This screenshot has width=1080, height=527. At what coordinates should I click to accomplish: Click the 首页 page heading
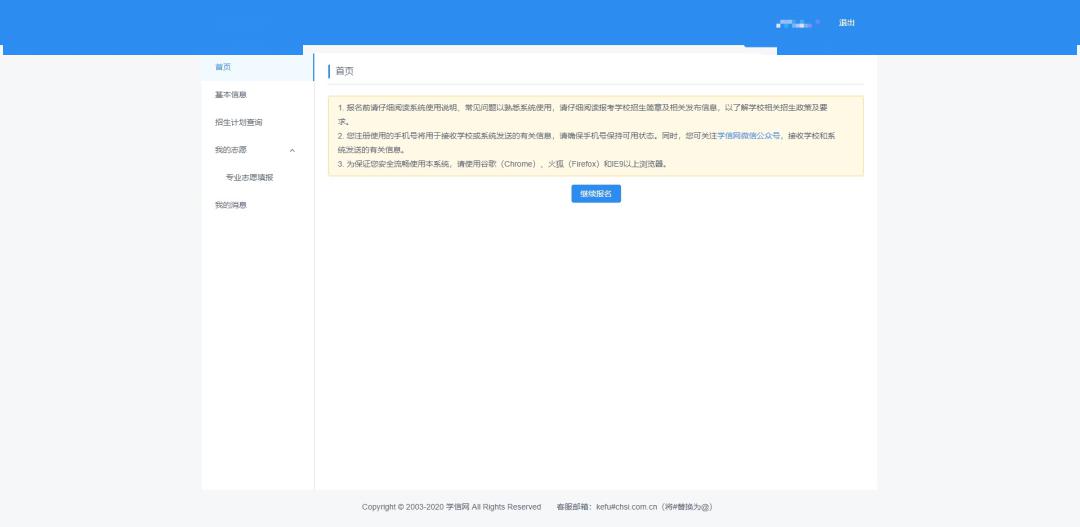click(344, 71)
